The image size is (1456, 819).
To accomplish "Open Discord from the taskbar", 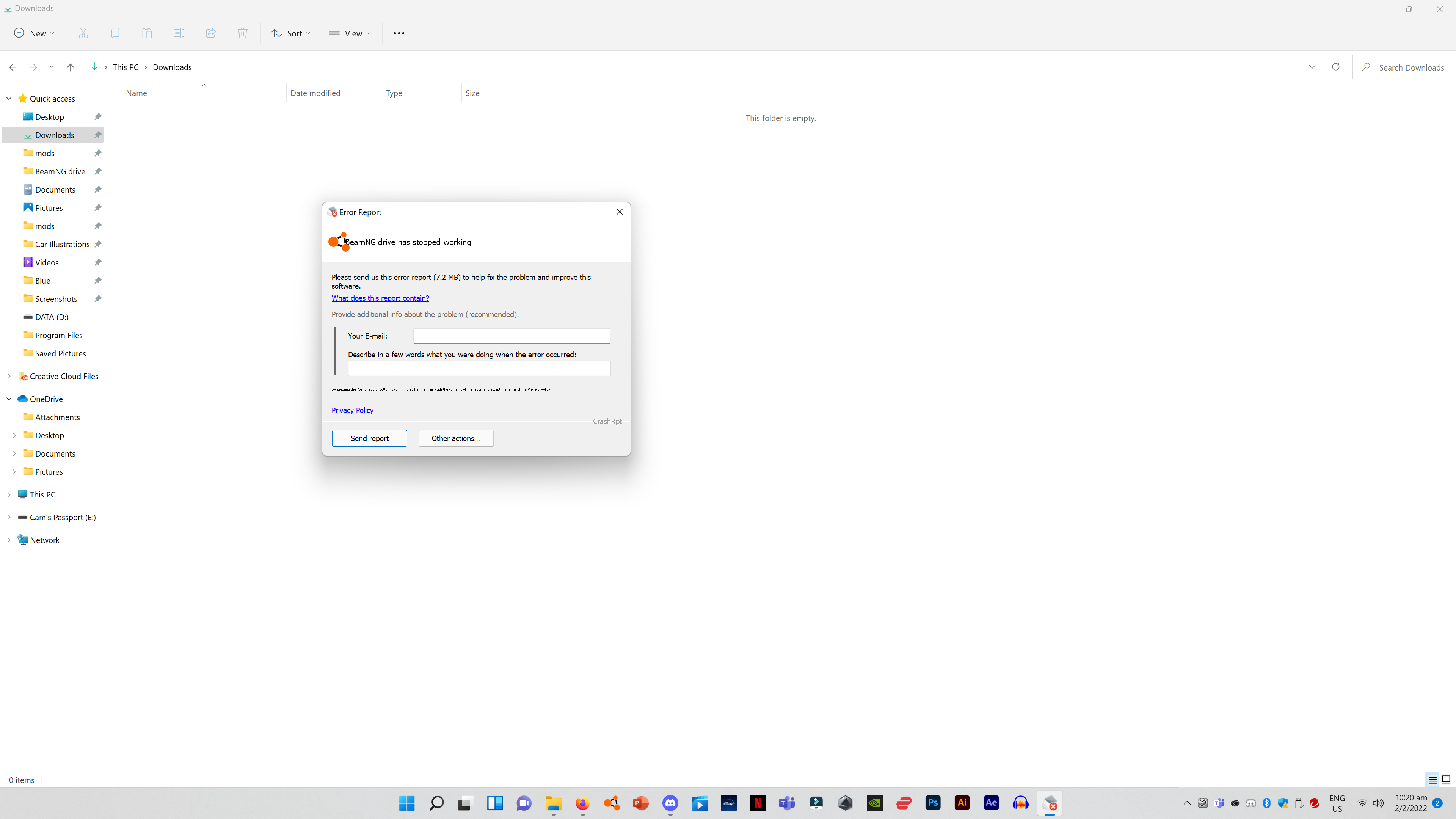I will coord(670,803).
